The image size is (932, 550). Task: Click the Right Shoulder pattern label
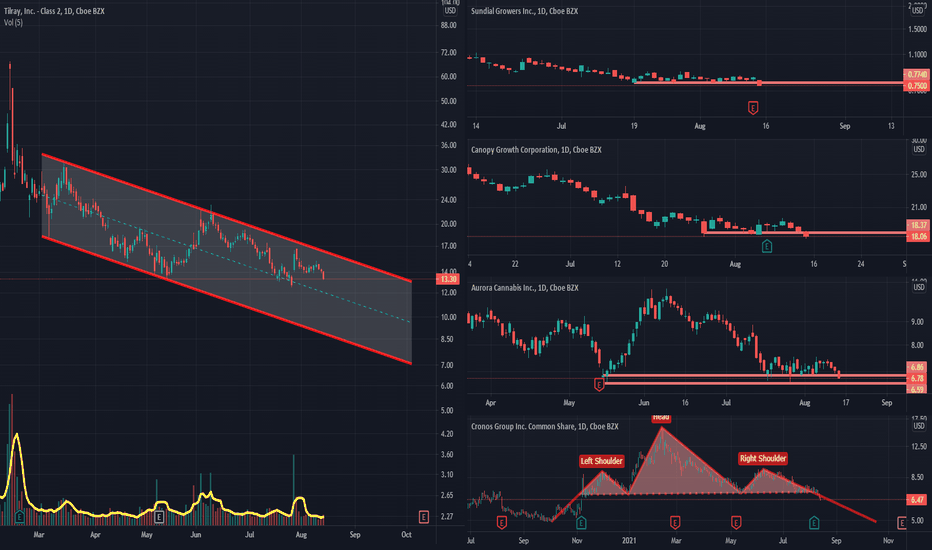pos(763,458)
